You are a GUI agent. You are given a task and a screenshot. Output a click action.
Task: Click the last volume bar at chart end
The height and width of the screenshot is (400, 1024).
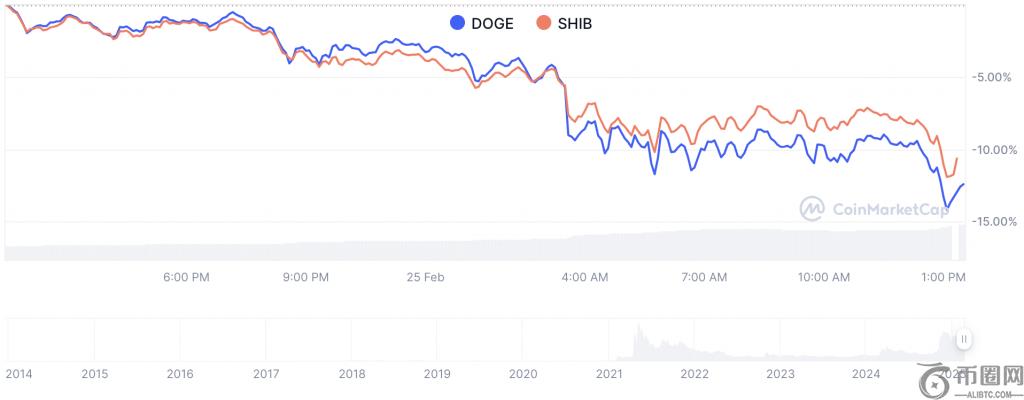click(x=963, y=242)
